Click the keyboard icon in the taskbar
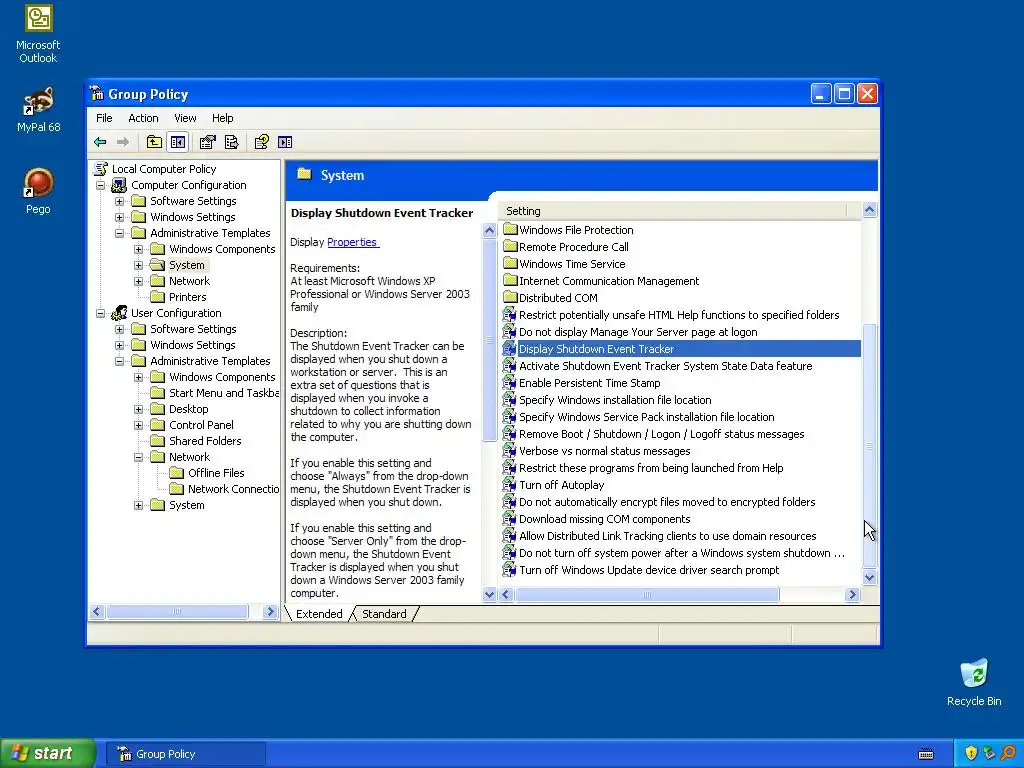This screenshot has height=768, width=1024. point(926,754)
